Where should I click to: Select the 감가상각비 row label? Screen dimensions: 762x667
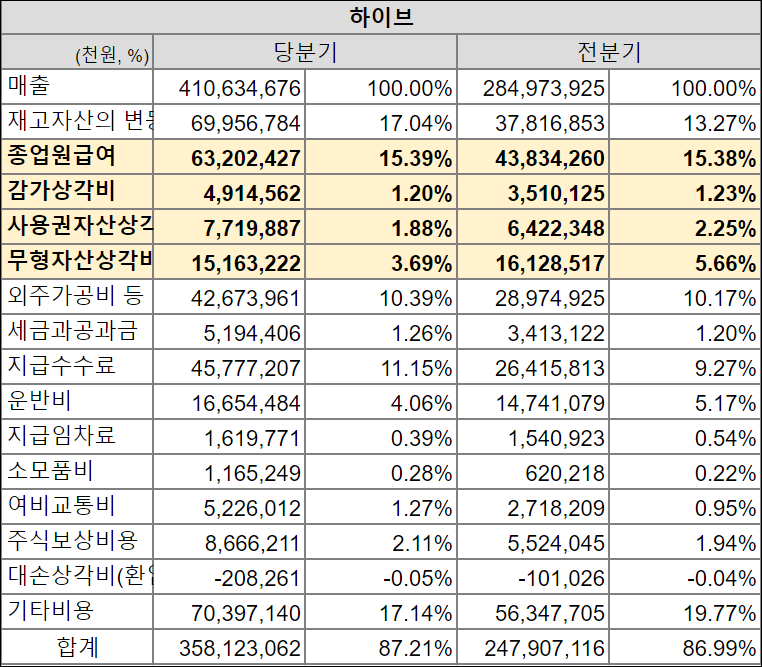pyautogui.click(x=77, y=191)
